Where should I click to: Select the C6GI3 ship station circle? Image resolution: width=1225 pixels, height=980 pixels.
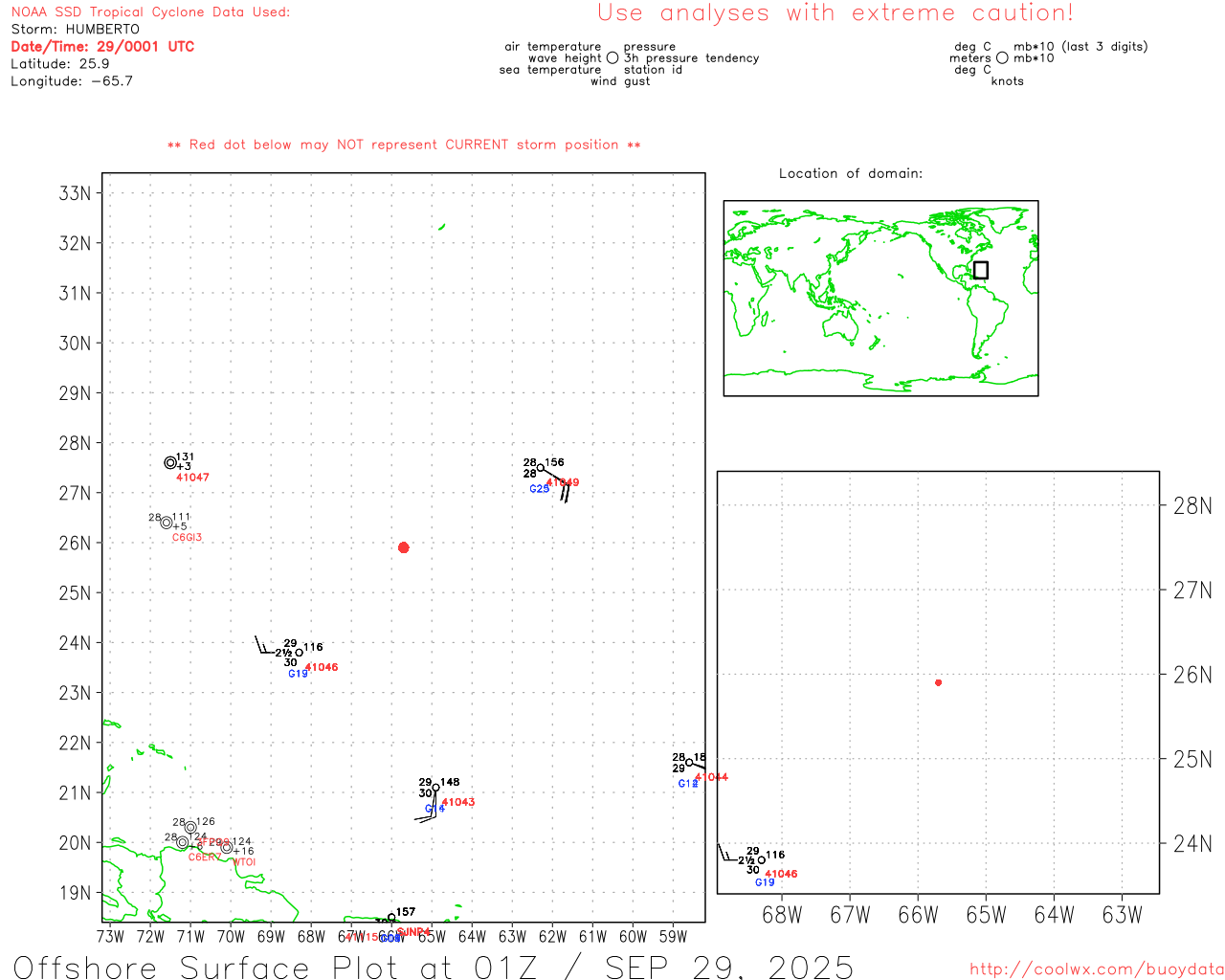[167, 523]
